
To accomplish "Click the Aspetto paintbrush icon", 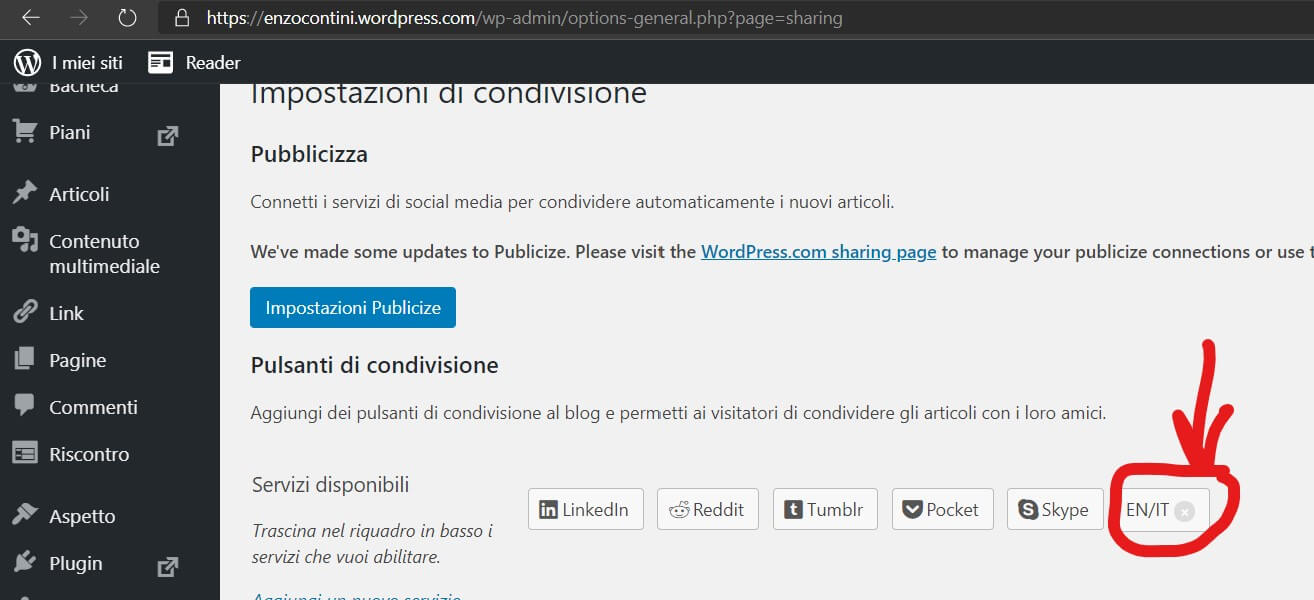I will click(24, 516).
